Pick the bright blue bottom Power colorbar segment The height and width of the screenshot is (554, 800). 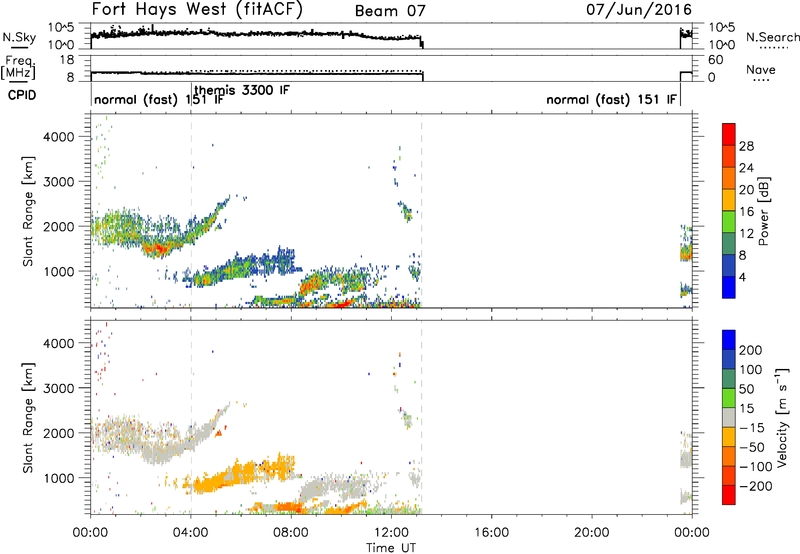[729, 287]
